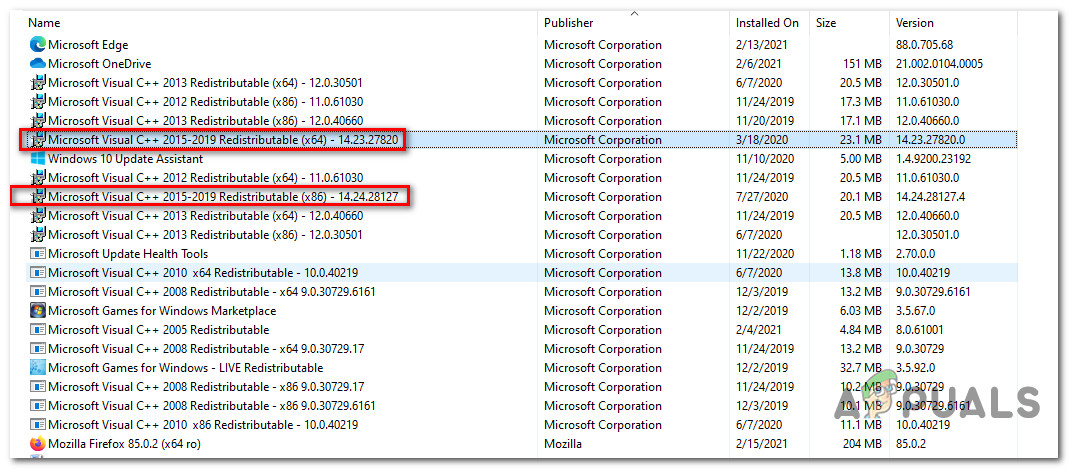Screen dimensions: 1069x469
Task: Click the Microsoft OneDrive cloud icon
Action: tap(38, 64)
